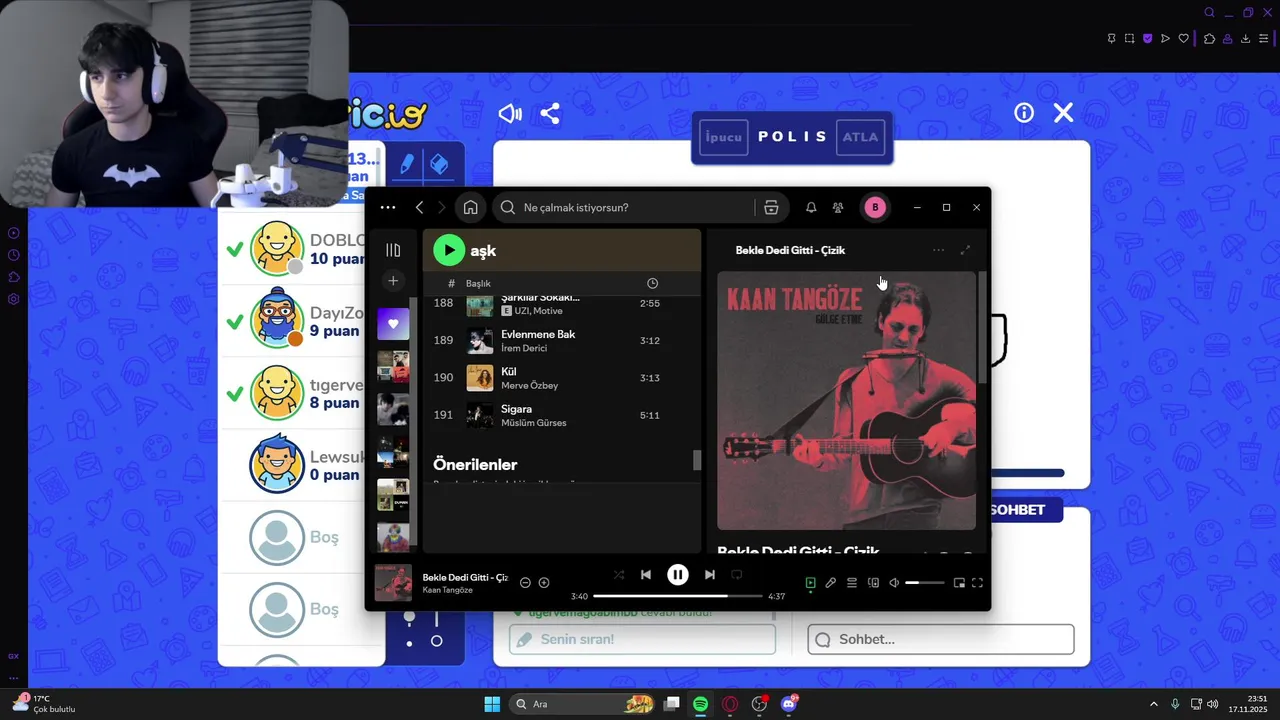1280x720 pixels.
Task: Open Liked Songs heart playlist in sidebar
Action: pos(393,324)
